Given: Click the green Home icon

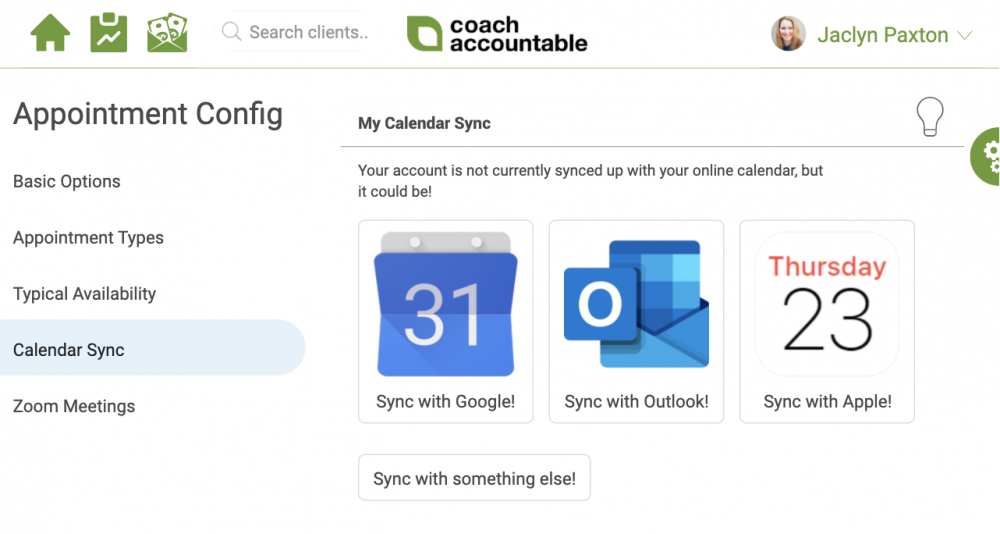Looking at the screenshot, I should click(50, 33).
